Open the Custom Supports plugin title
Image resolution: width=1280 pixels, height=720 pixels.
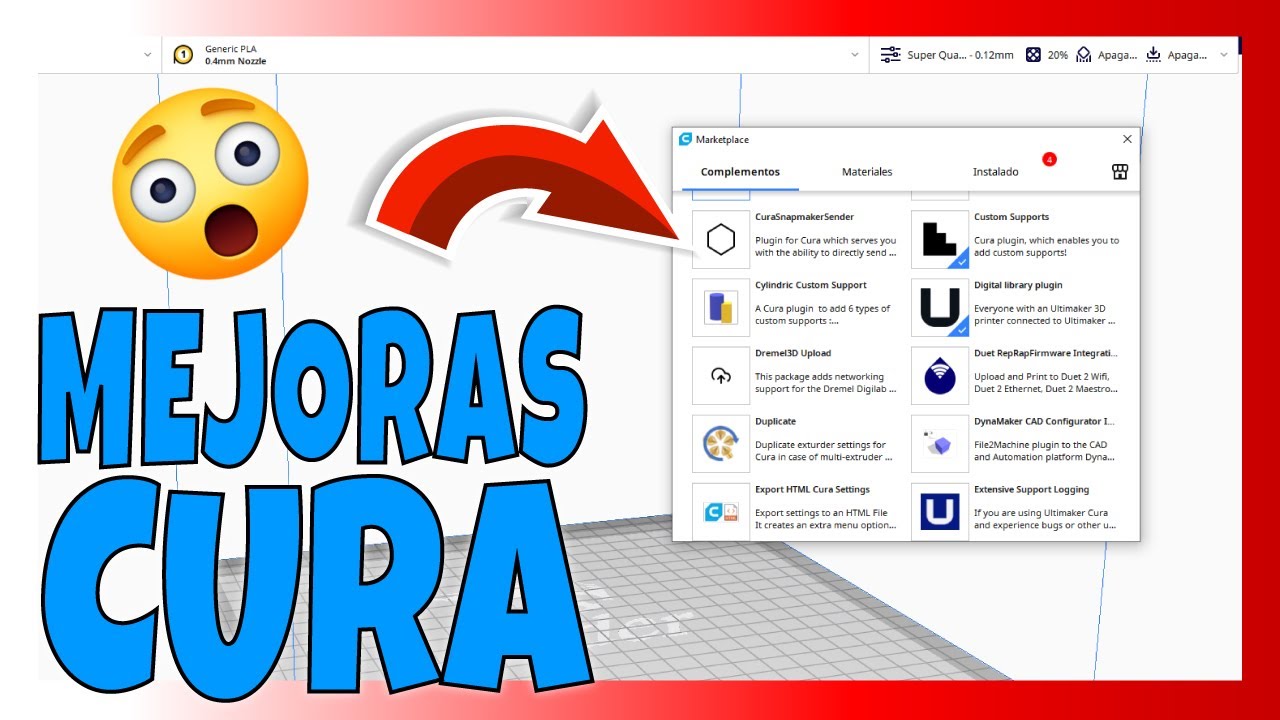tap(1011, 217)
